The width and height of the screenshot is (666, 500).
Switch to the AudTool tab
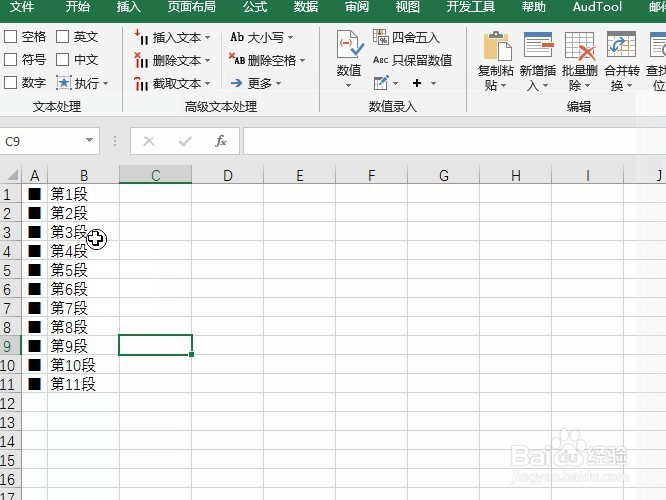[x=597, y=7]
